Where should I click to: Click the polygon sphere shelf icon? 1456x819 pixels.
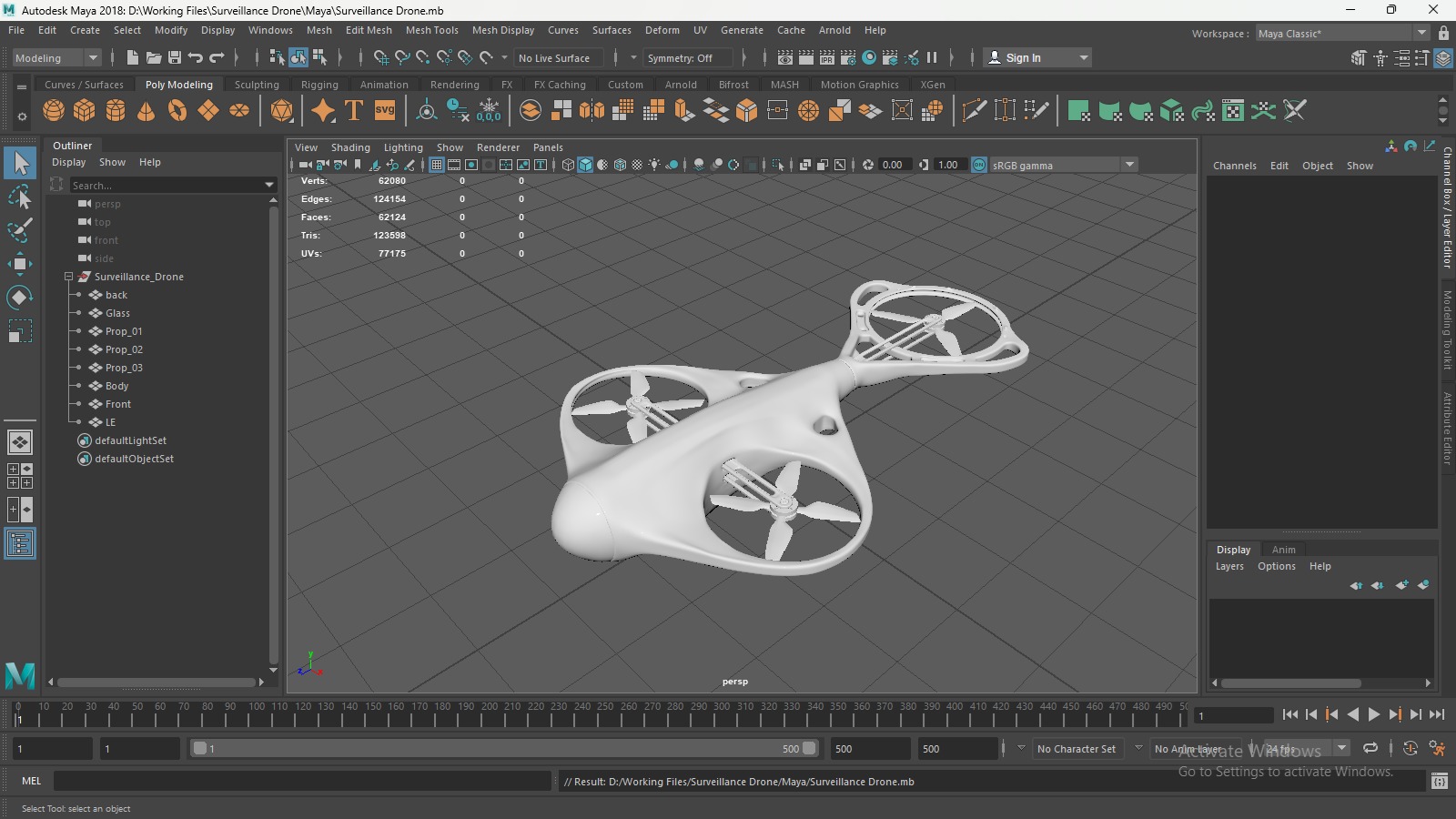(x=54, y=111)
